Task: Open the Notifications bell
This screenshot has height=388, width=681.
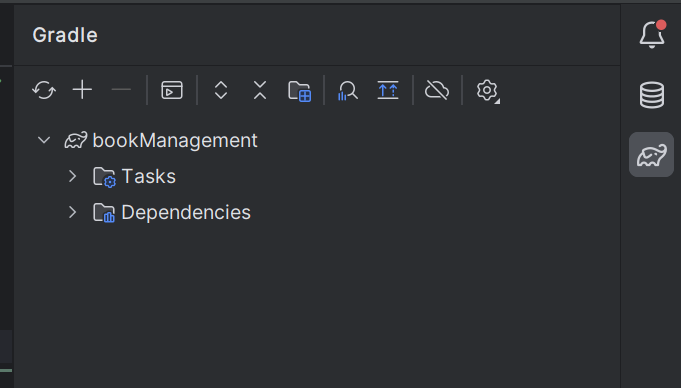Action: pos(651,34)
